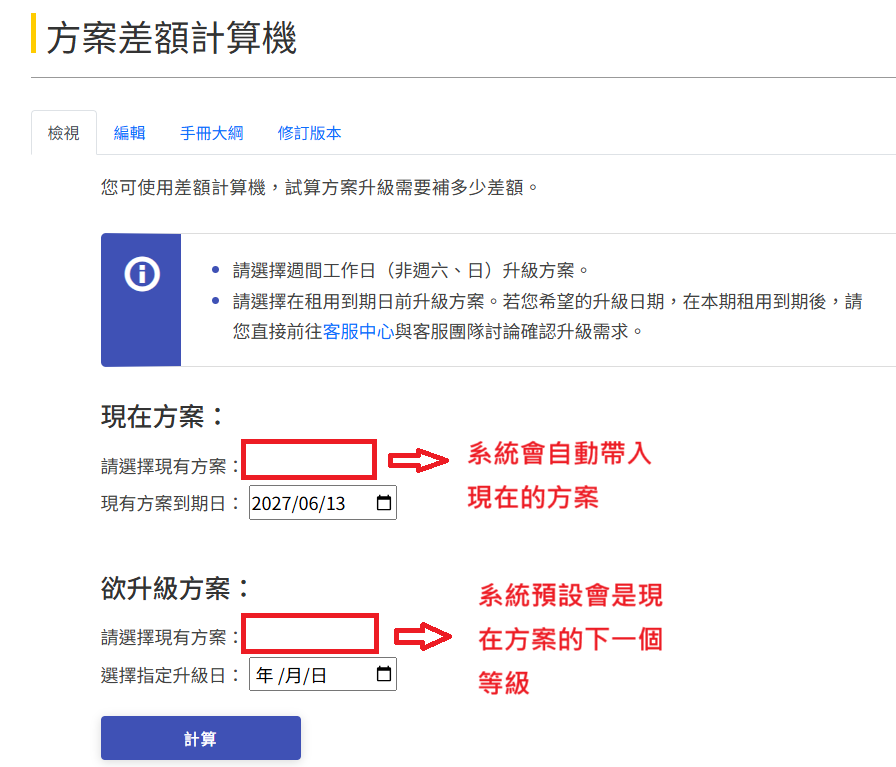The width and height of the screenshot is (896, 767).
Task: Click the 計算 button
Action: (201, 738)
